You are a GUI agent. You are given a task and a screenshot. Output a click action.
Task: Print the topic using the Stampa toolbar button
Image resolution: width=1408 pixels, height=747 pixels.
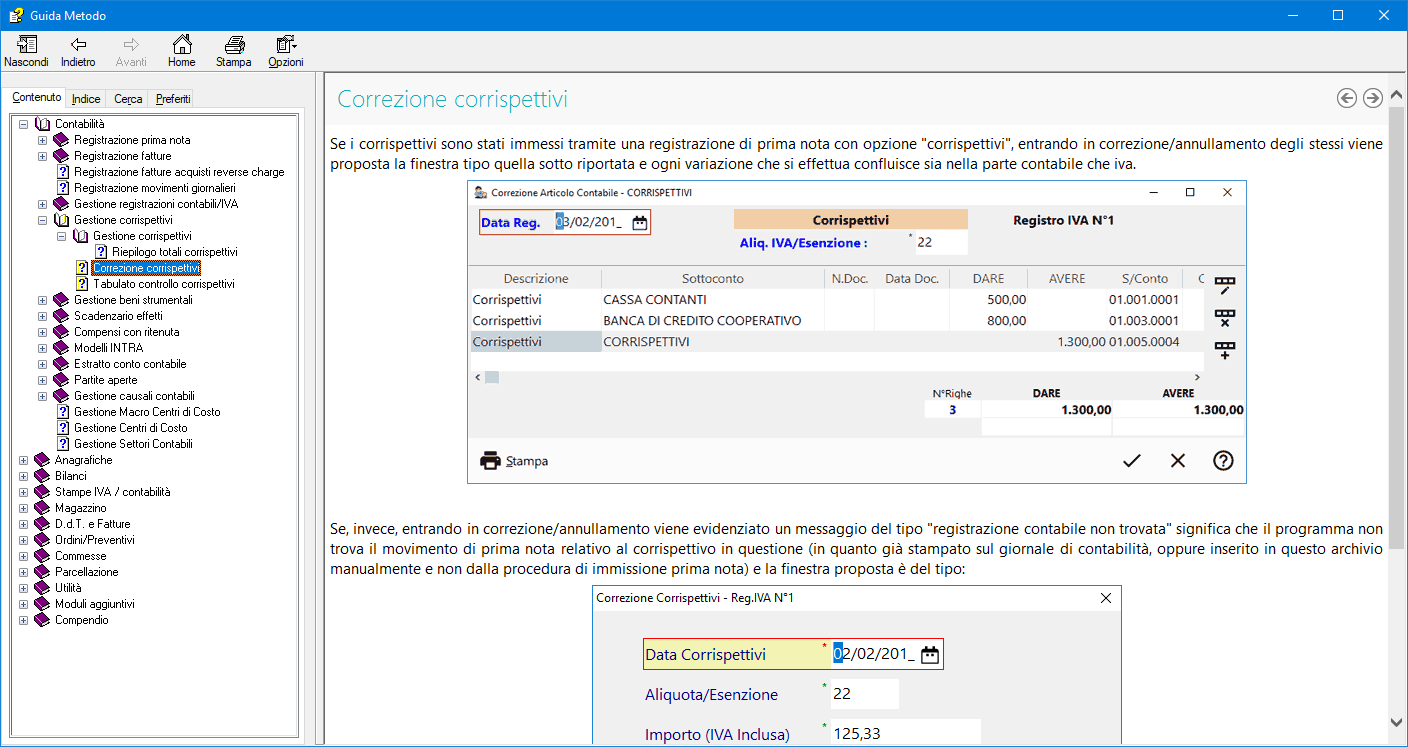click(x=234, y=51)
